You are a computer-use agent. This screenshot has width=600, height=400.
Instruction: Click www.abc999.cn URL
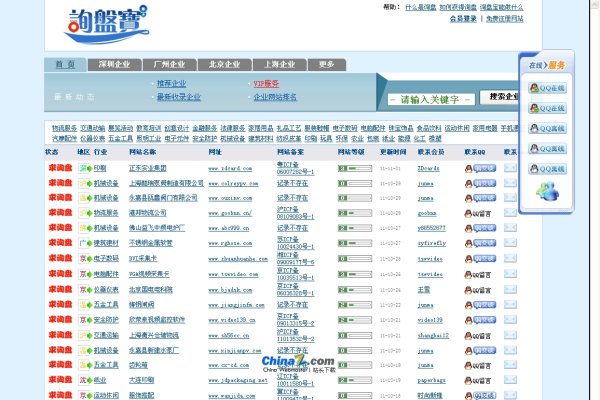click(x=229, y=228)
